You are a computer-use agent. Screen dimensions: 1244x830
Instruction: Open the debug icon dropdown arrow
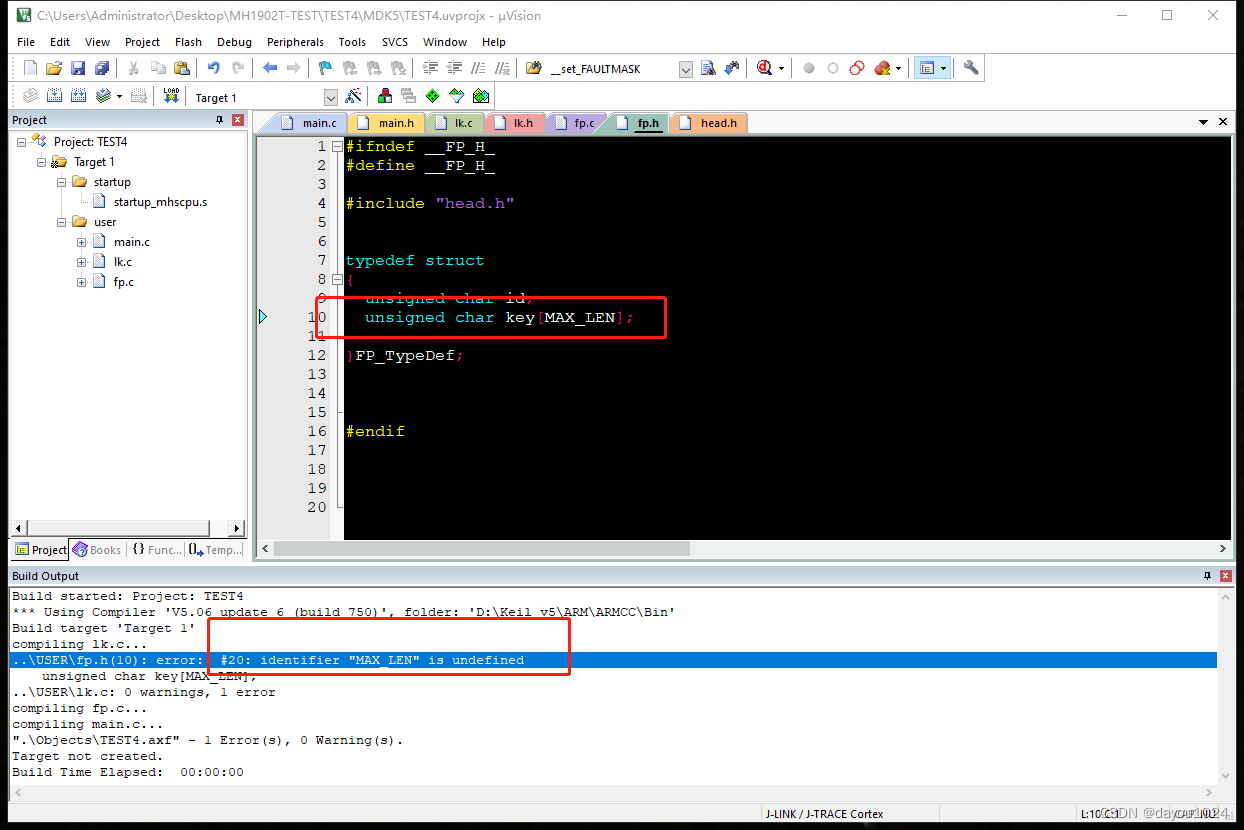pos(782,69)
